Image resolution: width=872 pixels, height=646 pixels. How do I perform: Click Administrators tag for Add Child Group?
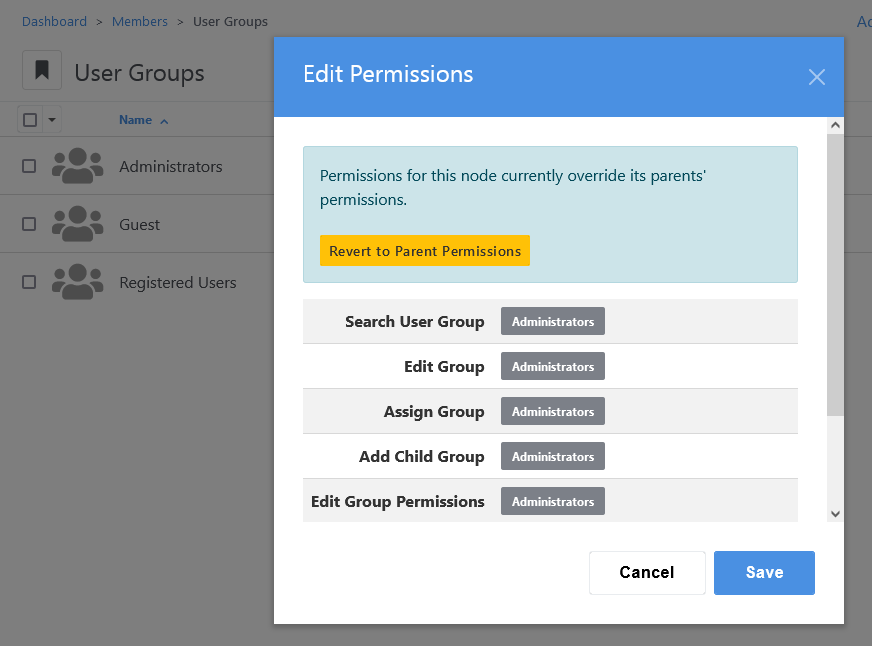click(552, 456)
